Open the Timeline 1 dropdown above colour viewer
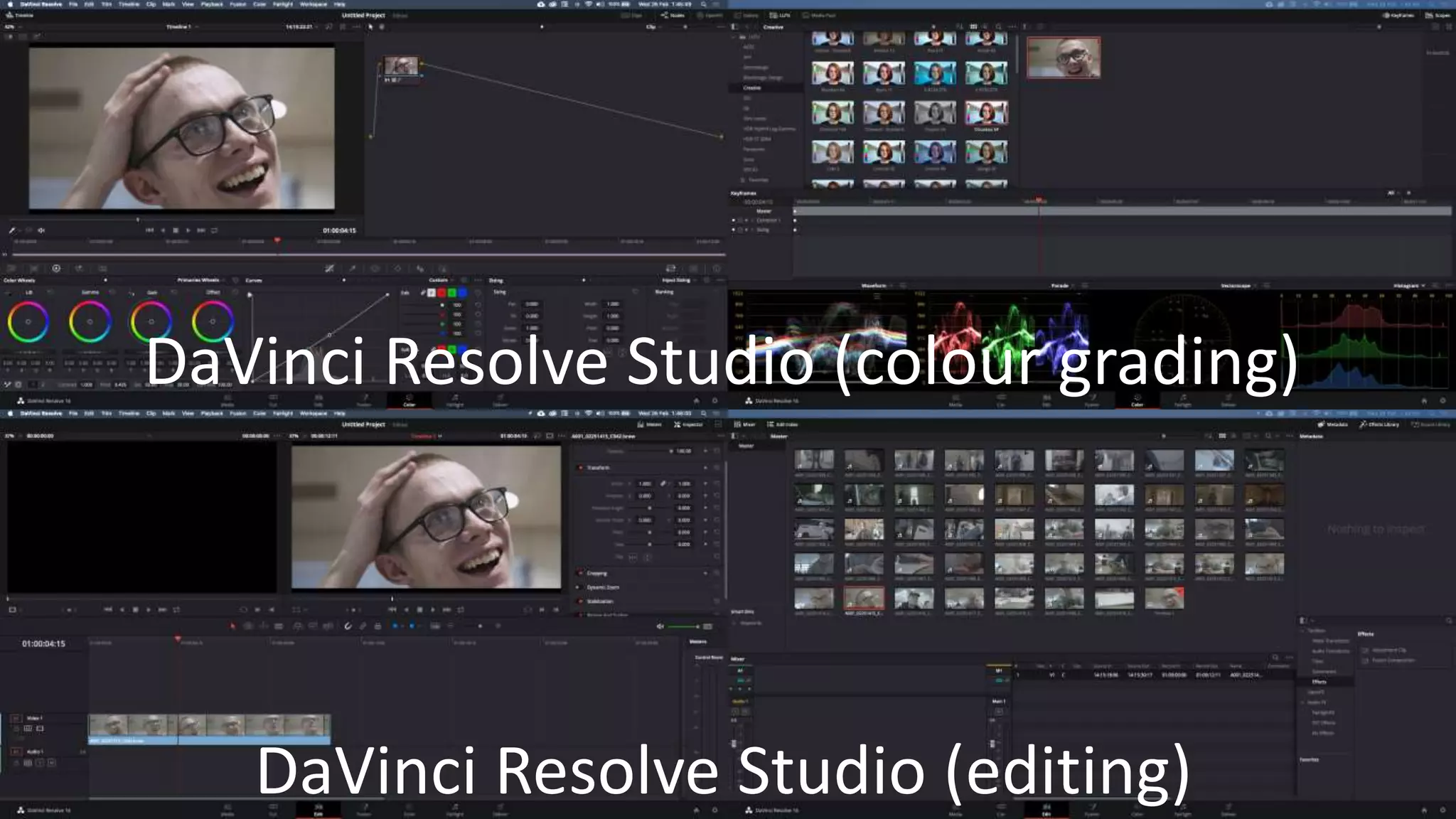Viewport: 1456px width, 819px height. 182,27
